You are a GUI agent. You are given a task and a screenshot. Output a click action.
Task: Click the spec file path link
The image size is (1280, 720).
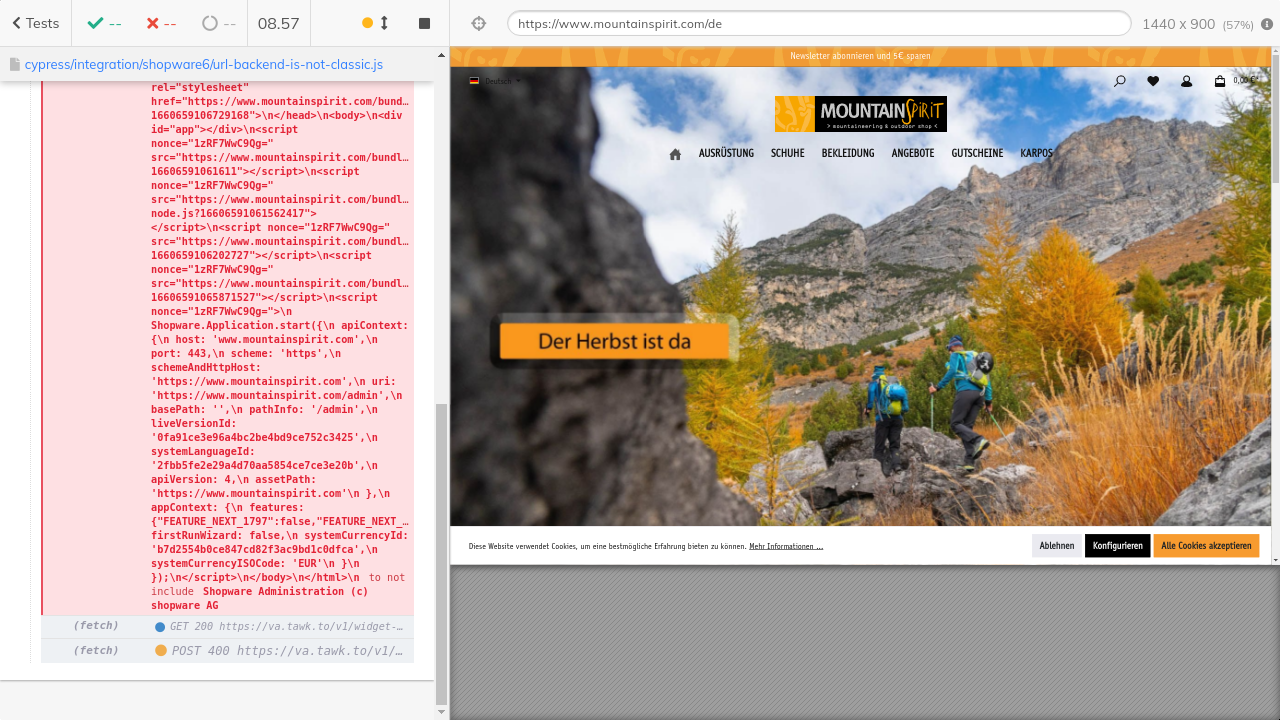coord(203,64)
